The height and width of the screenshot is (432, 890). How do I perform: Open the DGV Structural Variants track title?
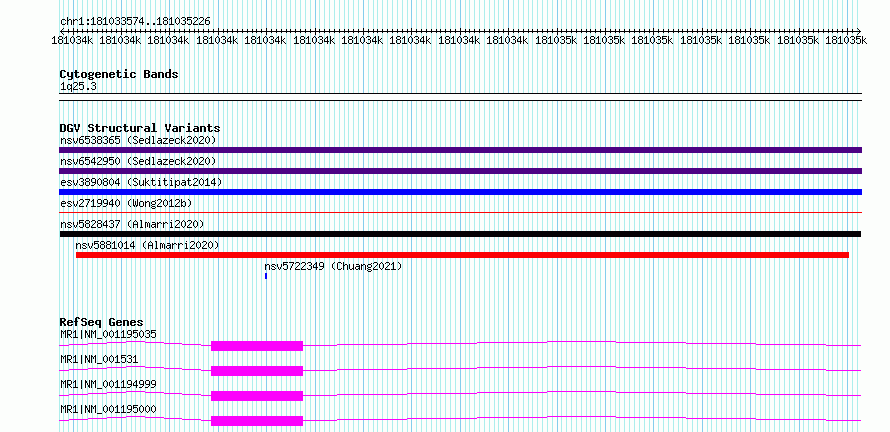click(x=140, y=128)
